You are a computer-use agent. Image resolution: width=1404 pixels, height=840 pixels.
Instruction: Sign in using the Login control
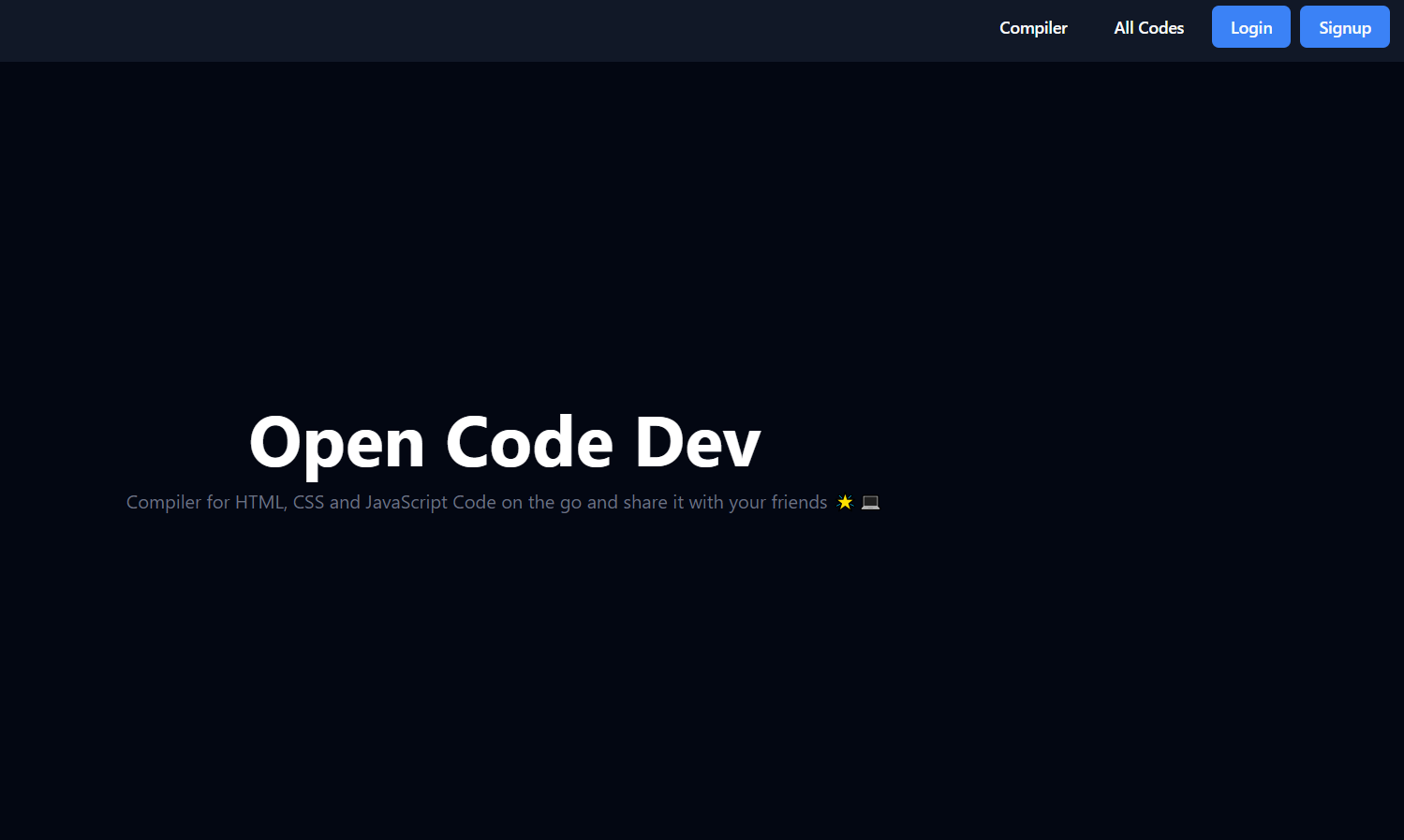tap(1250, 26)
